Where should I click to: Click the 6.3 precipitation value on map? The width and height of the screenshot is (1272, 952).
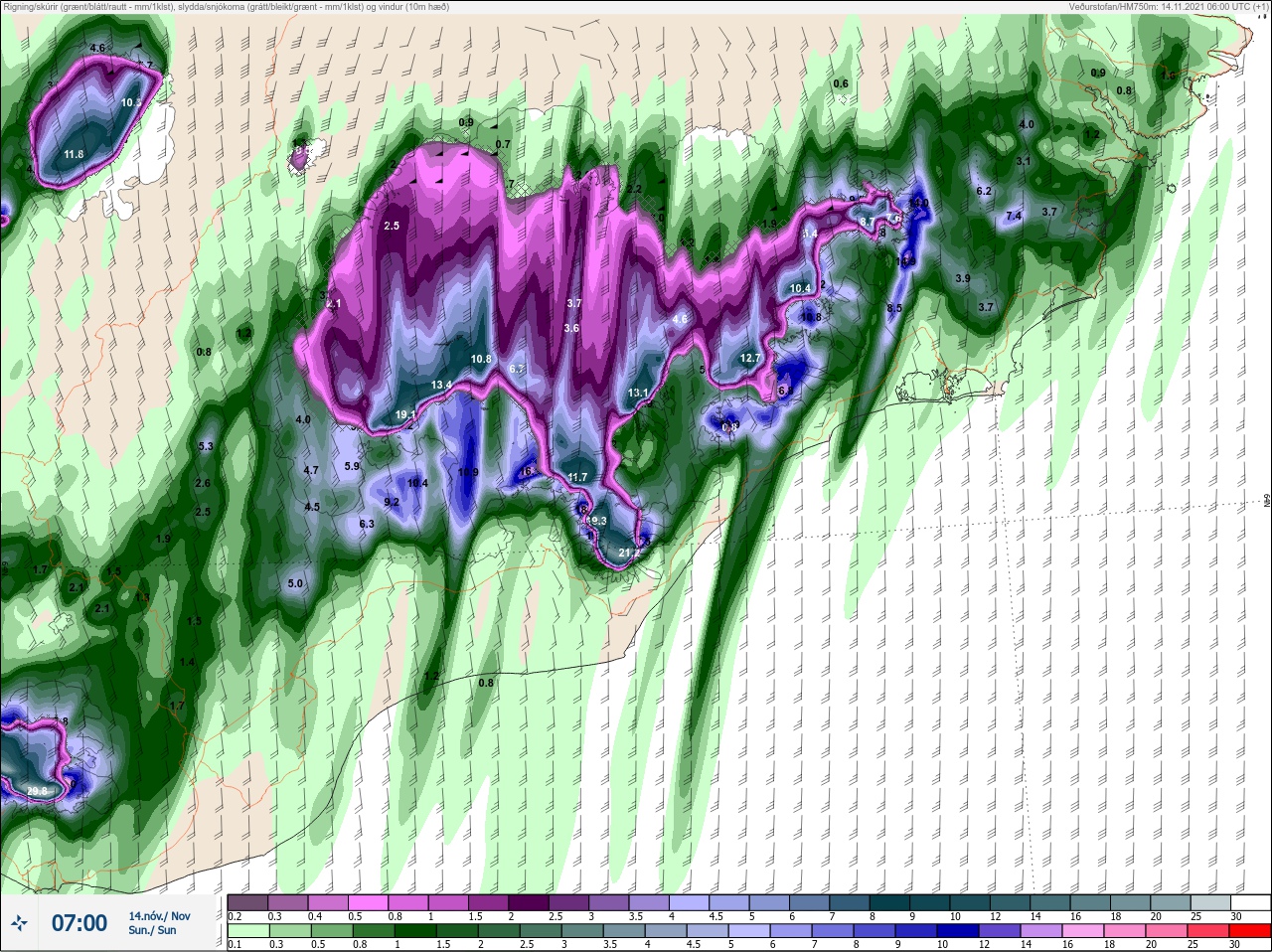point(367,524)
